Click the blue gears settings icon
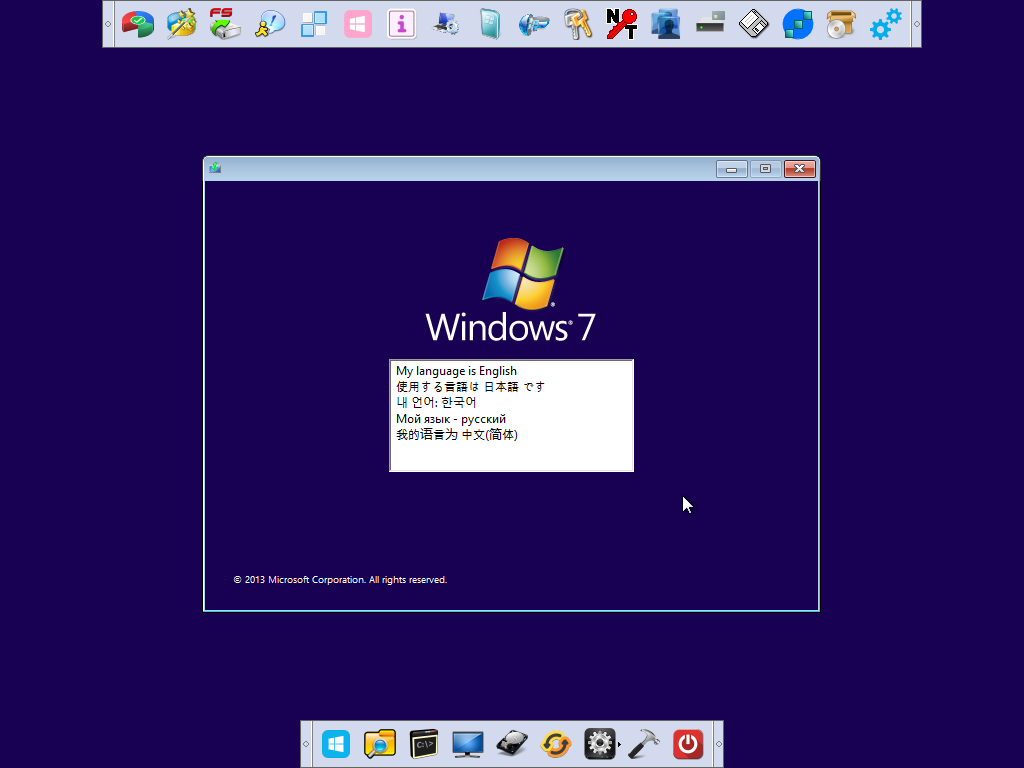 pos(886,24)
